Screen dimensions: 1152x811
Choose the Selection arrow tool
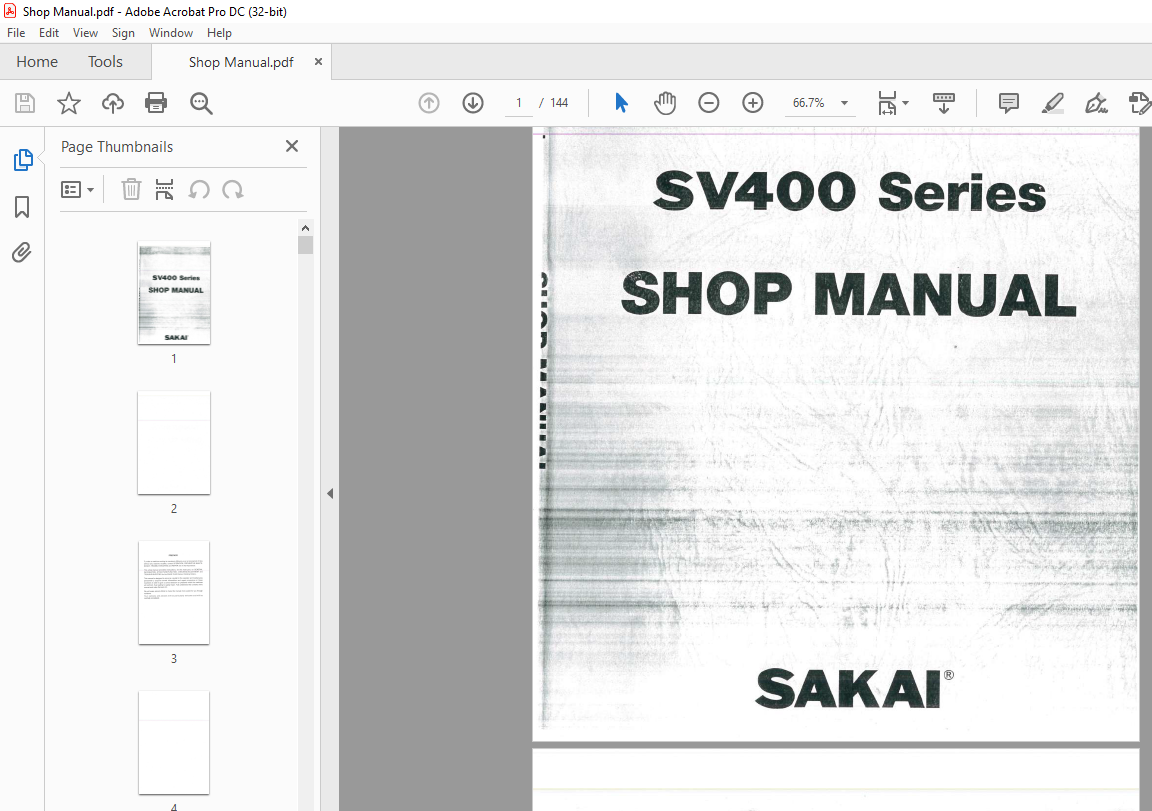coord(622,103)
